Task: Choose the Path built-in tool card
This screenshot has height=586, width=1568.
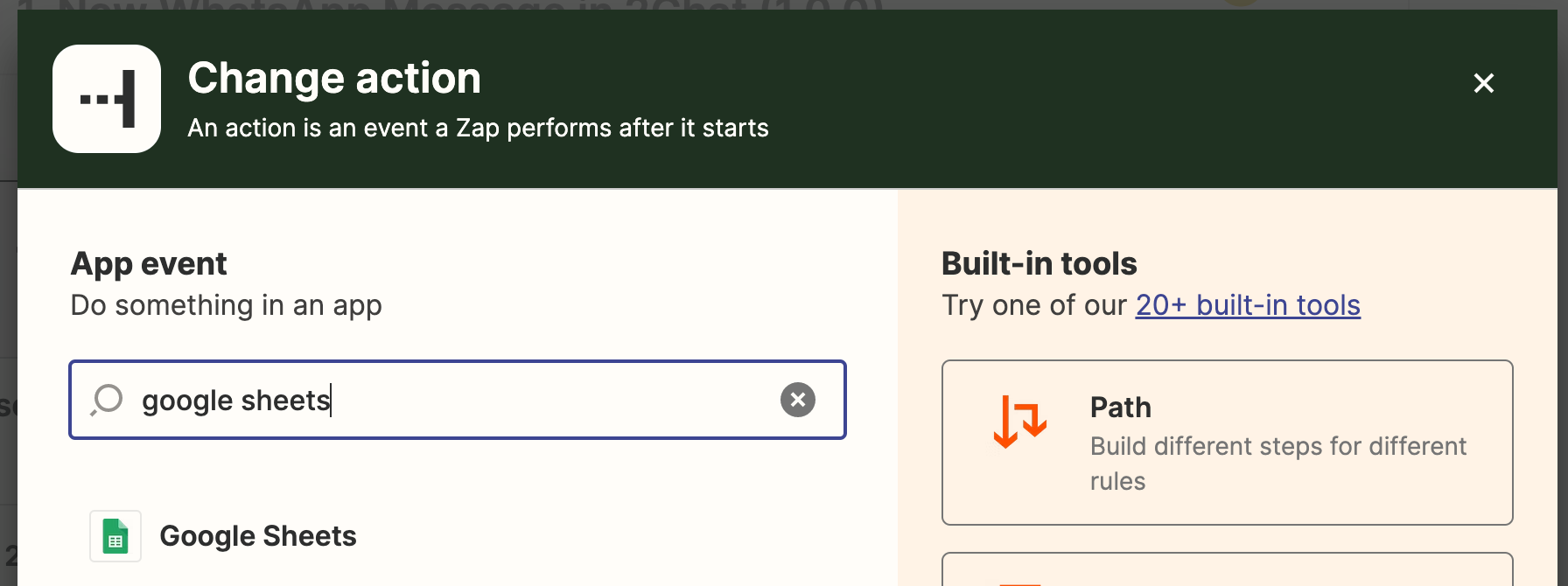Action: [x=1227, y=443]
